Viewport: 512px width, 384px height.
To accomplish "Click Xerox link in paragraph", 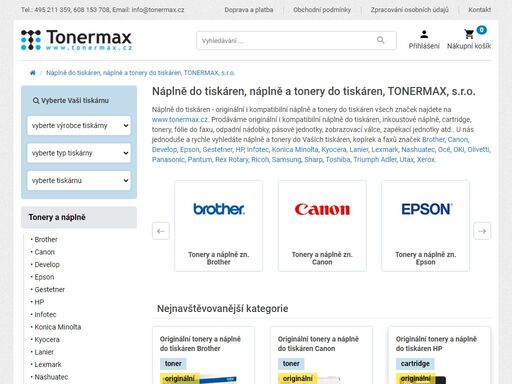I will tap(426, 159).
